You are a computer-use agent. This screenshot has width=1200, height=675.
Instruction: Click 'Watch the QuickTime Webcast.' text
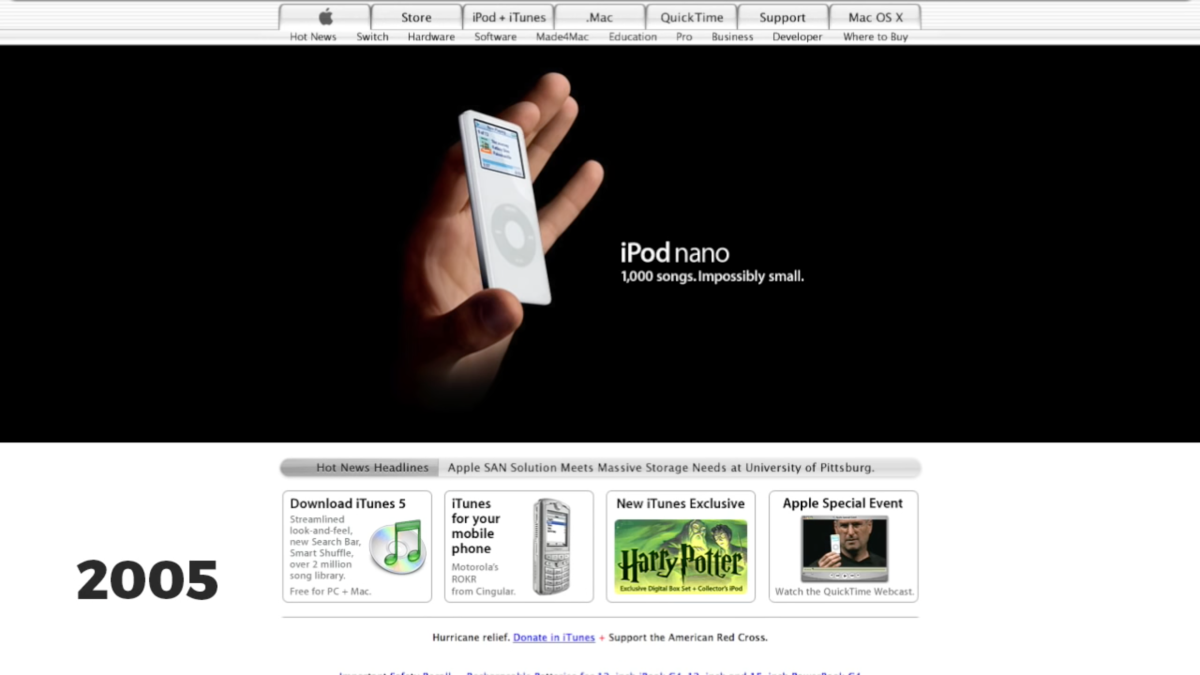[844, 592]
